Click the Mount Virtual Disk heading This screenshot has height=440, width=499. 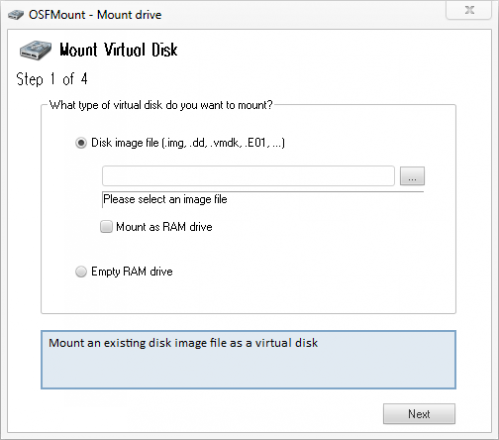click(x=118, y=50)
